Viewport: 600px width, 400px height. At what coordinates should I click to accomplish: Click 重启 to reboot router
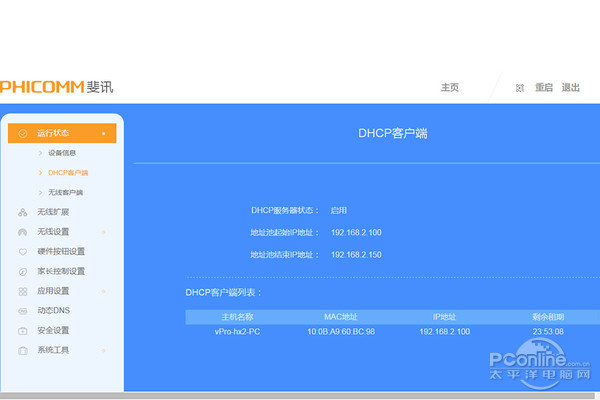pyautogui.click(x=544, y=88)
